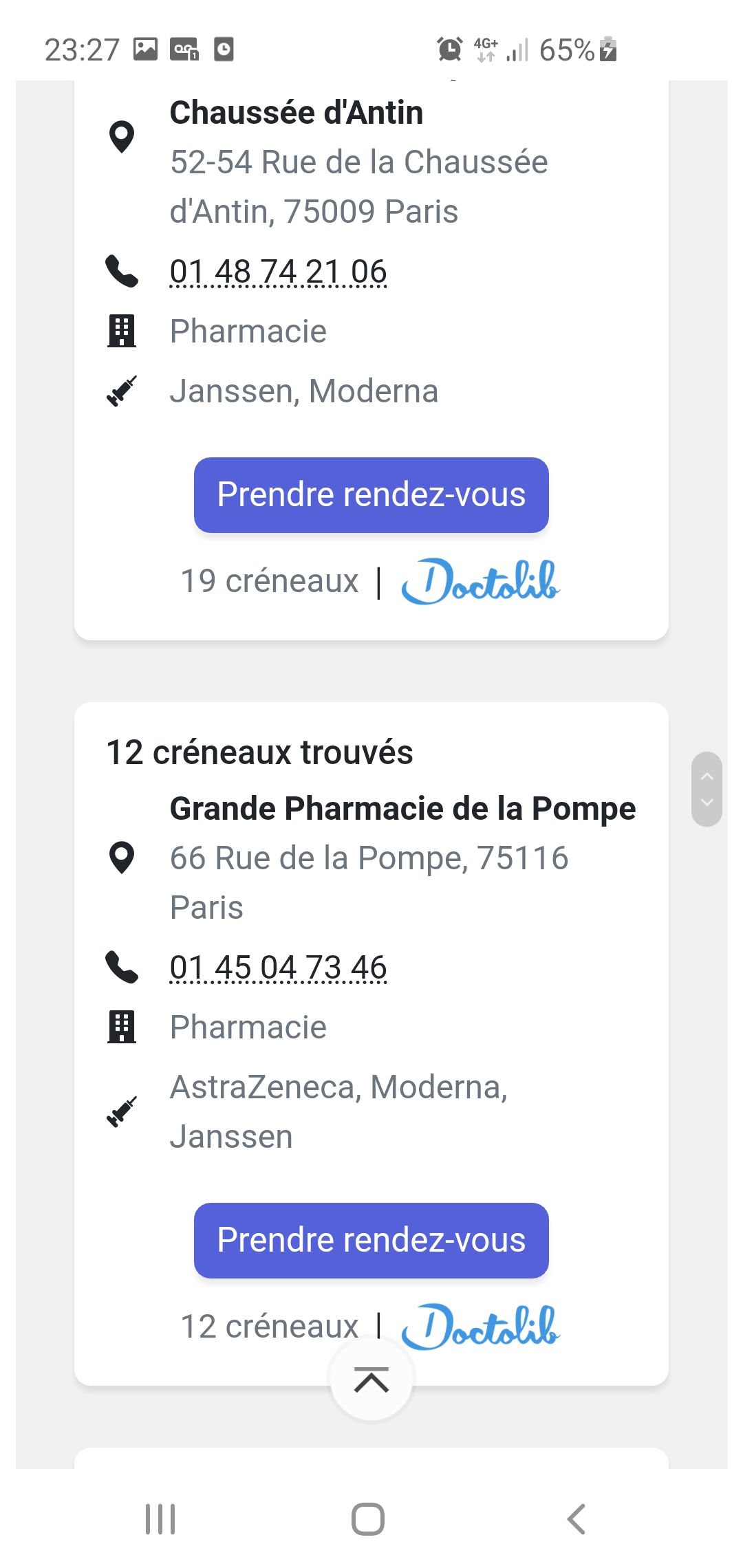Open Doctolib logo in the 12 créneaux card
The width and height of the screenshot is (743, 1568).
[x=480, y=1327]
